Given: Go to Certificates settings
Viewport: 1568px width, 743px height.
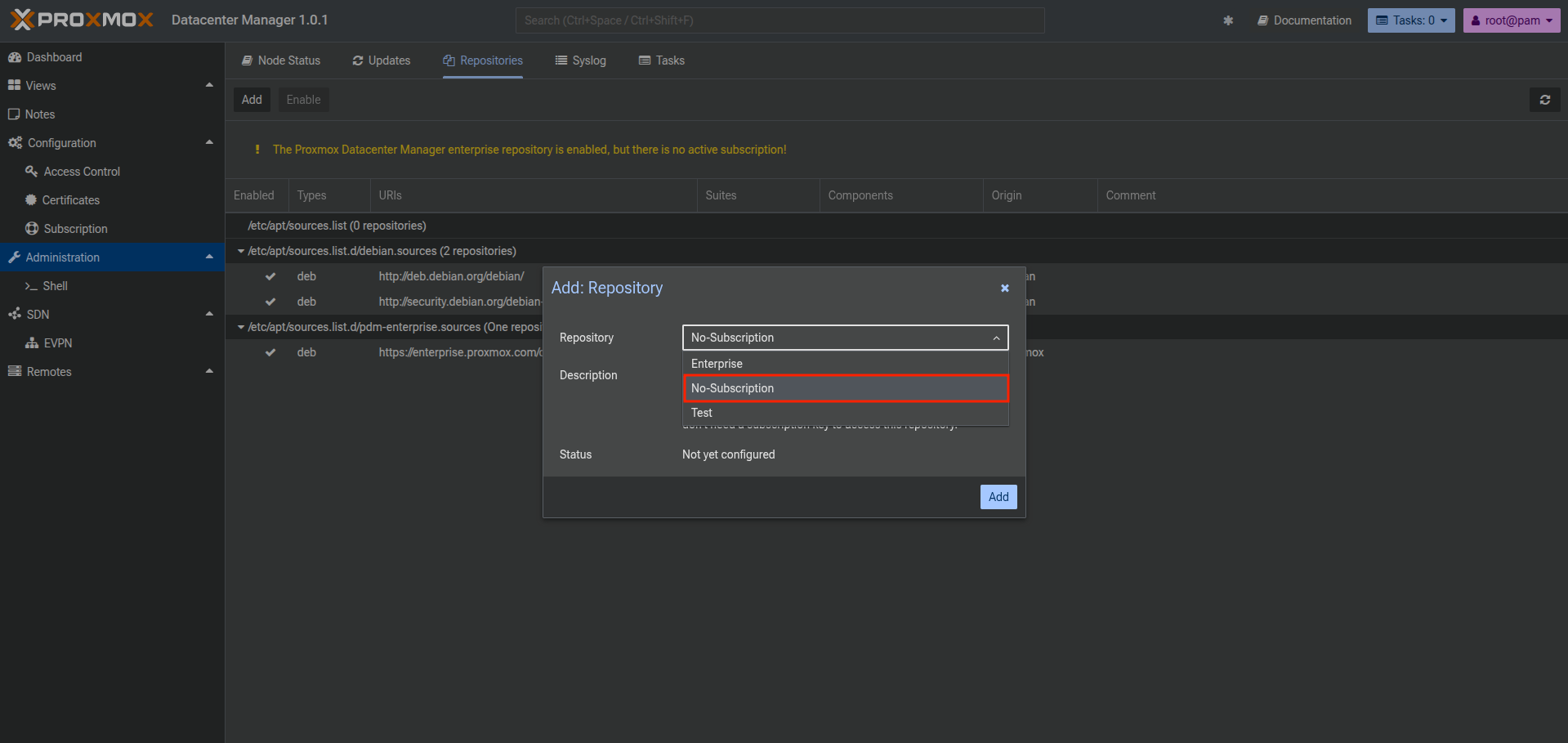Looking at the screenshot, I should pyautogui.click(x=112, y=200).
